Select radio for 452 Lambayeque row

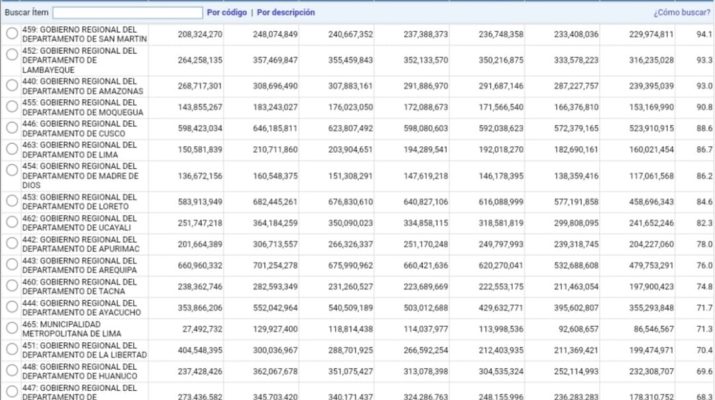12,54
